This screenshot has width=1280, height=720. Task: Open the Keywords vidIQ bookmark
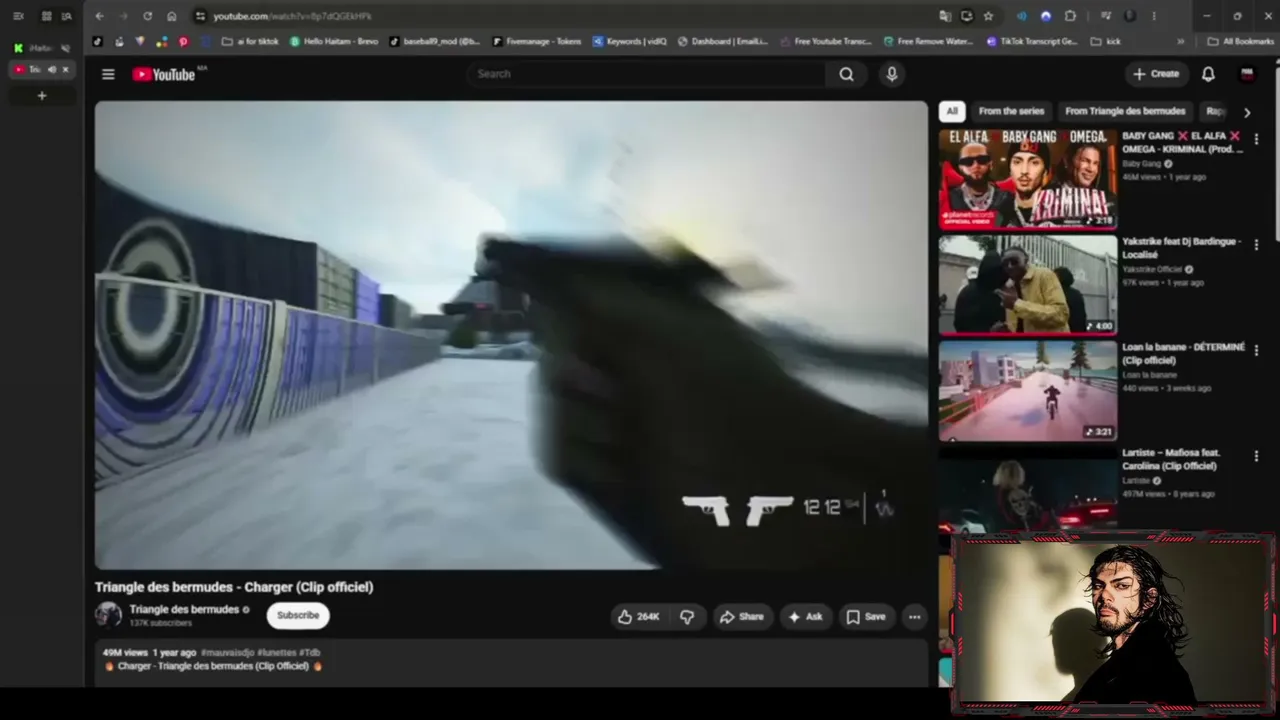coord(630,42)
